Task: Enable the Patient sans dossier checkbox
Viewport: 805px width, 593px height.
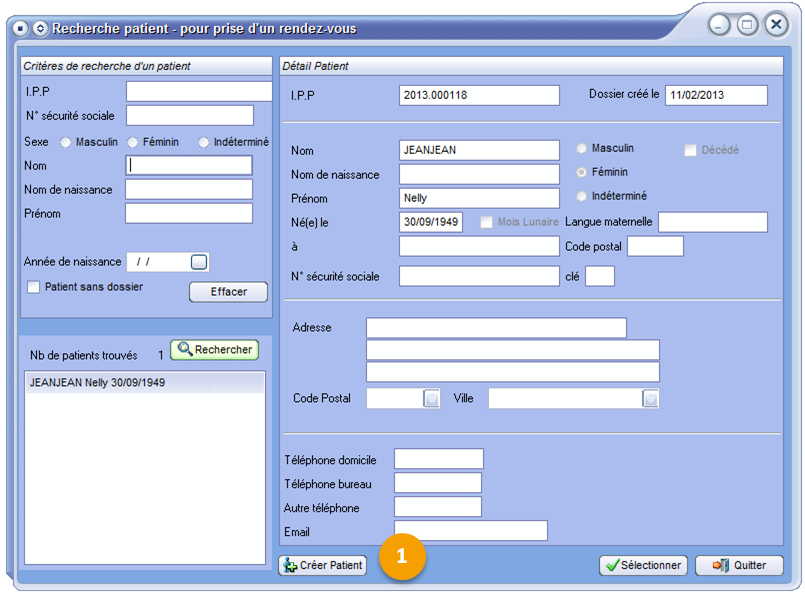Action: 34,287
